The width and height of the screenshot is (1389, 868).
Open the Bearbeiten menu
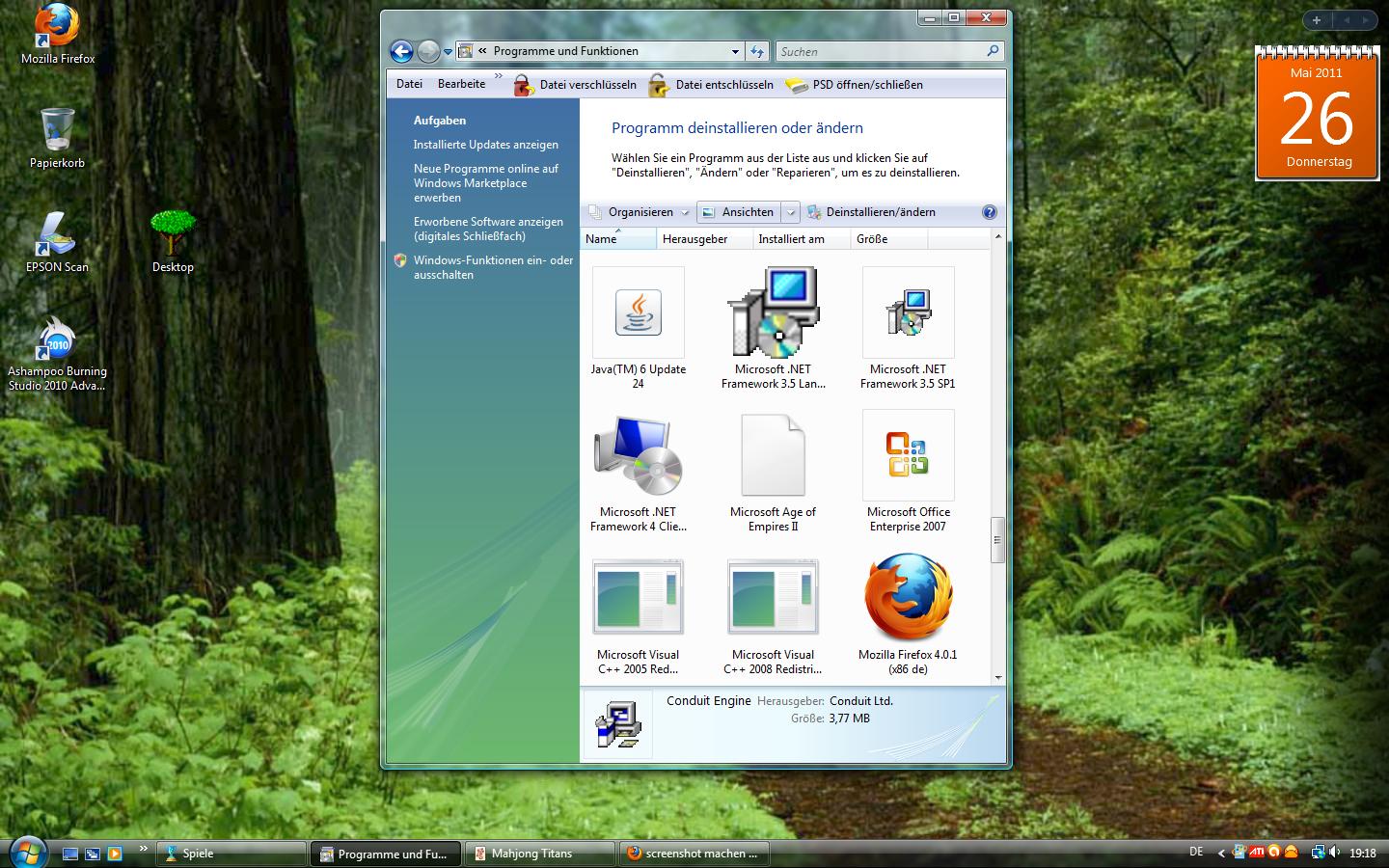(461, 84)
